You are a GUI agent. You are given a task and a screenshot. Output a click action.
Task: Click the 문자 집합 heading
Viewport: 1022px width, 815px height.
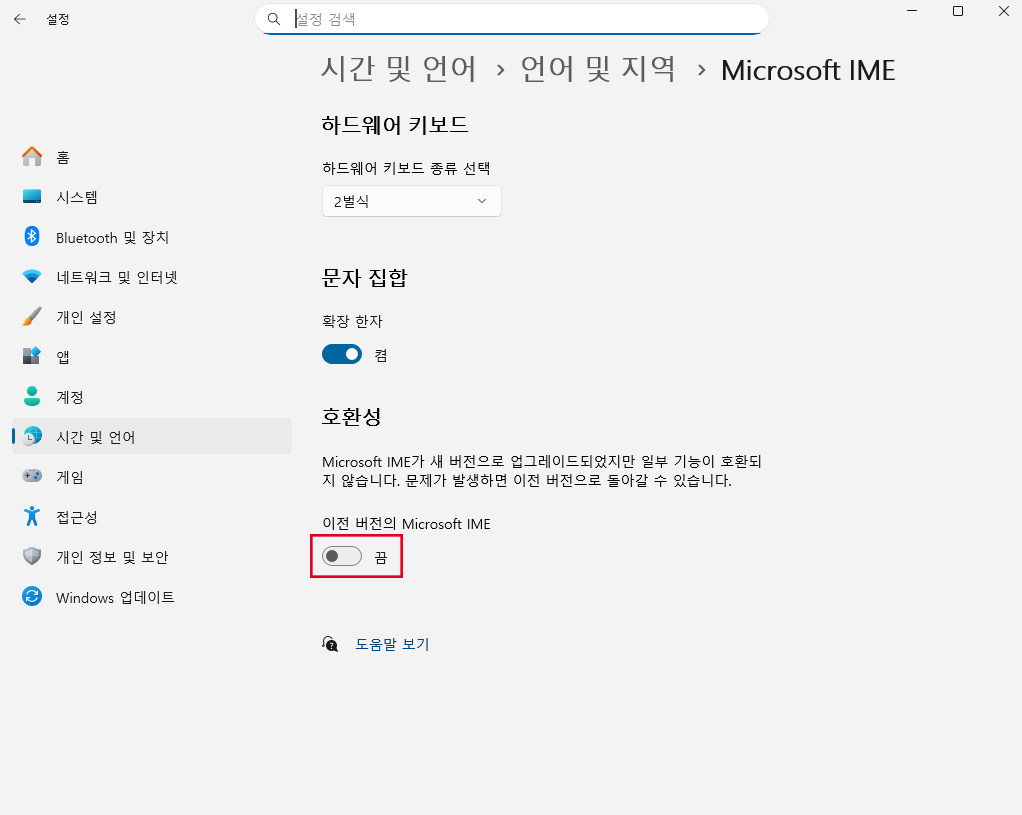(x=364, y=278)
